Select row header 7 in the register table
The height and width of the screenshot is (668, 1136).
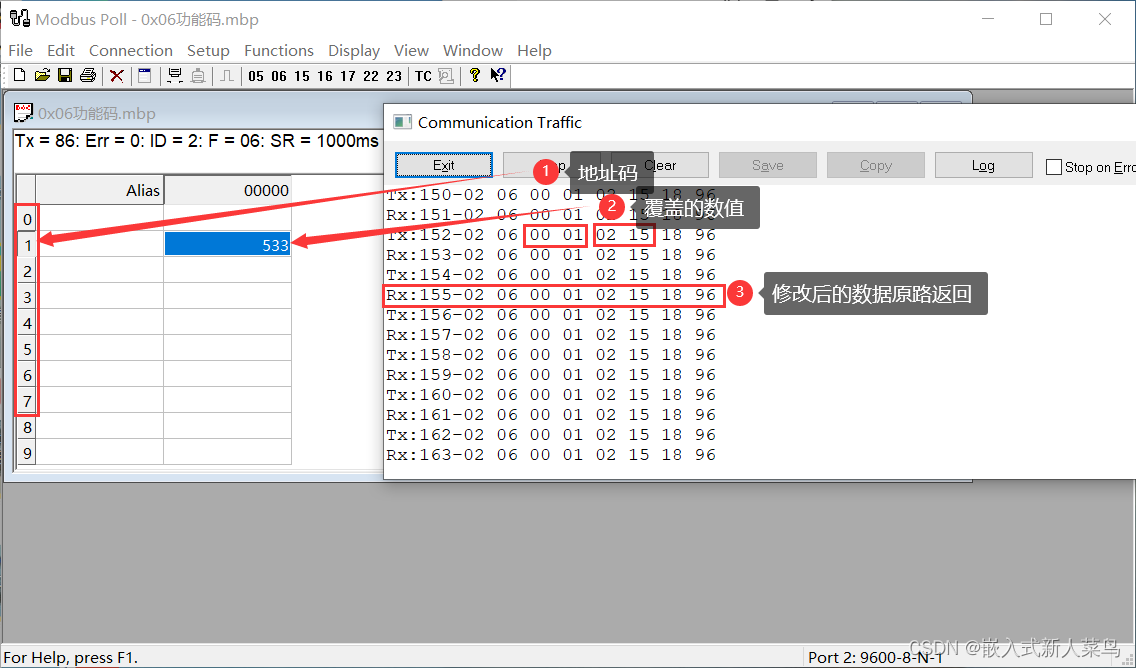(x=27, y=401)
